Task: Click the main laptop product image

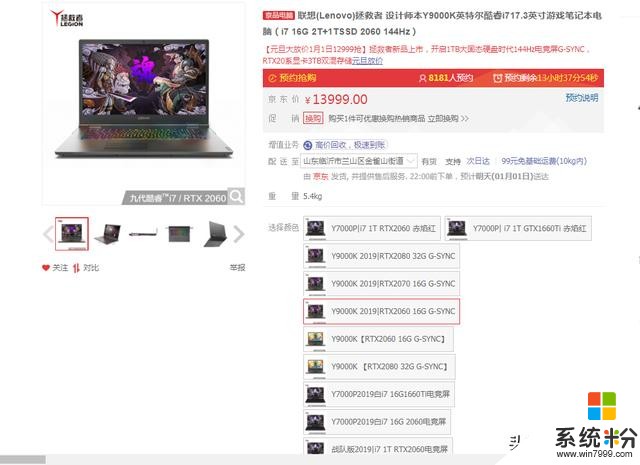Action: pos(144,98)
